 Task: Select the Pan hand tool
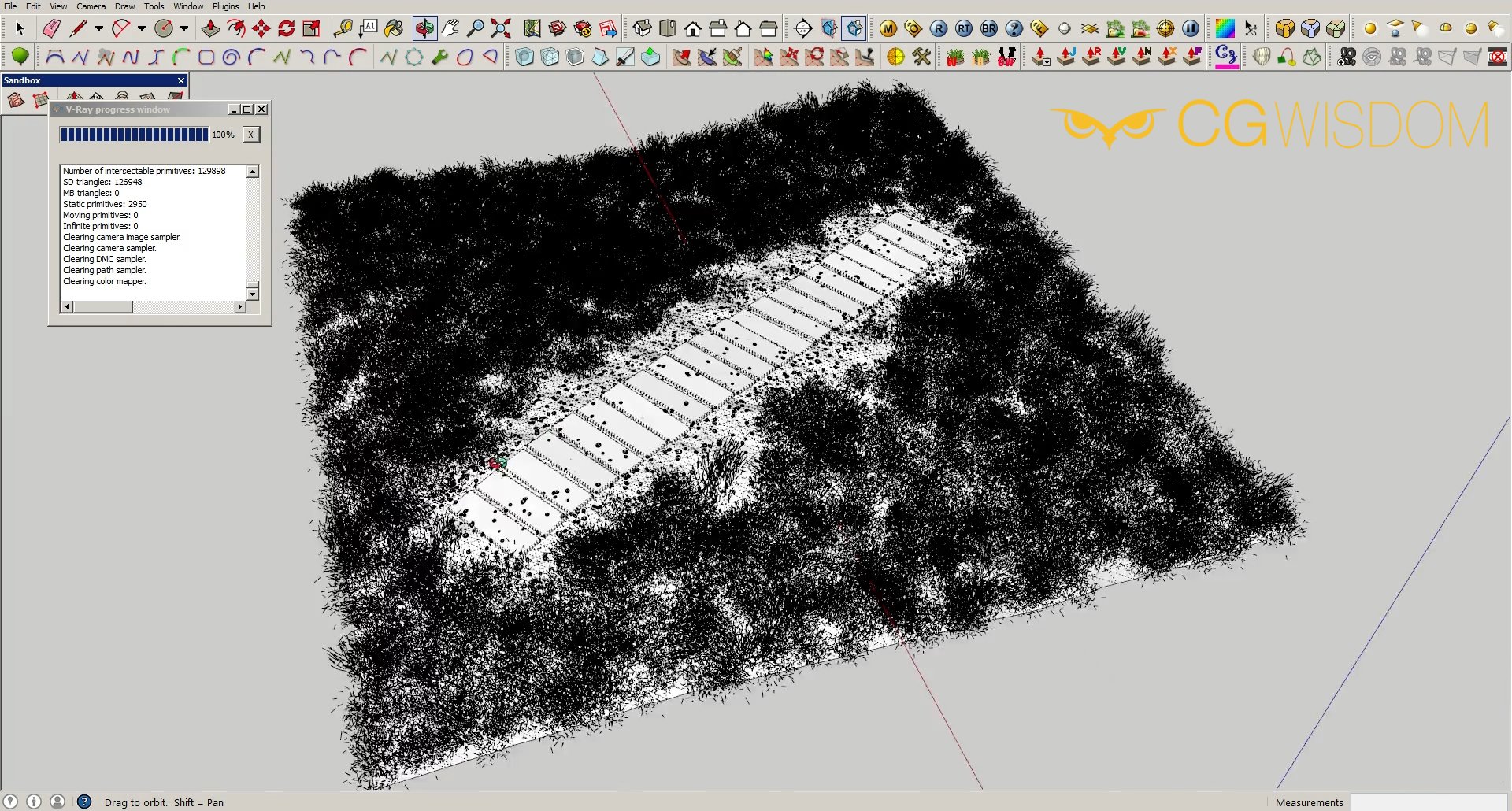click(x=450, y=29)
